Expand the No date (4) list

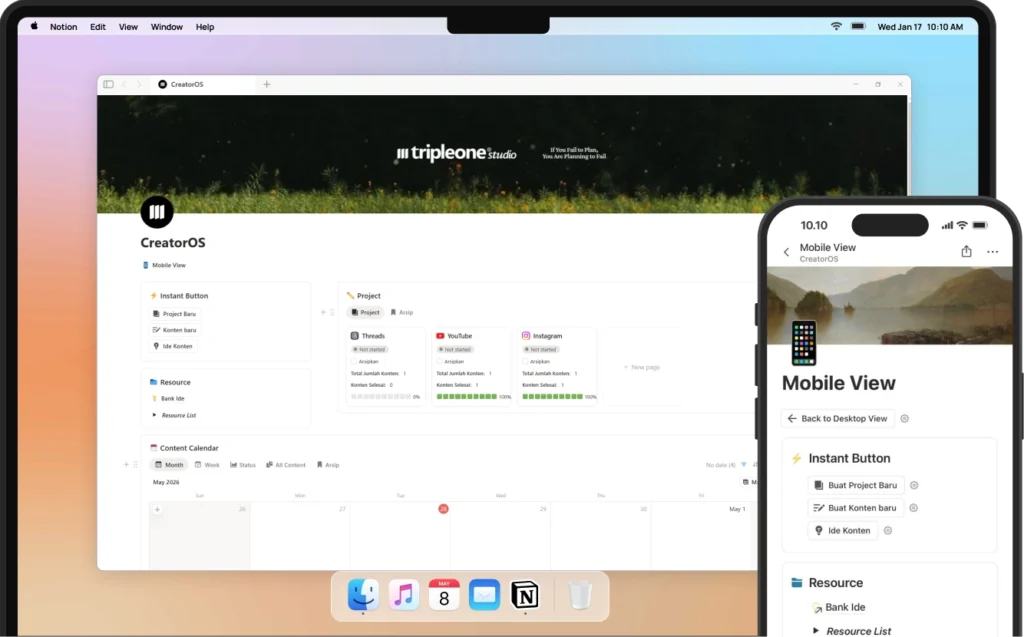[720, 465]
